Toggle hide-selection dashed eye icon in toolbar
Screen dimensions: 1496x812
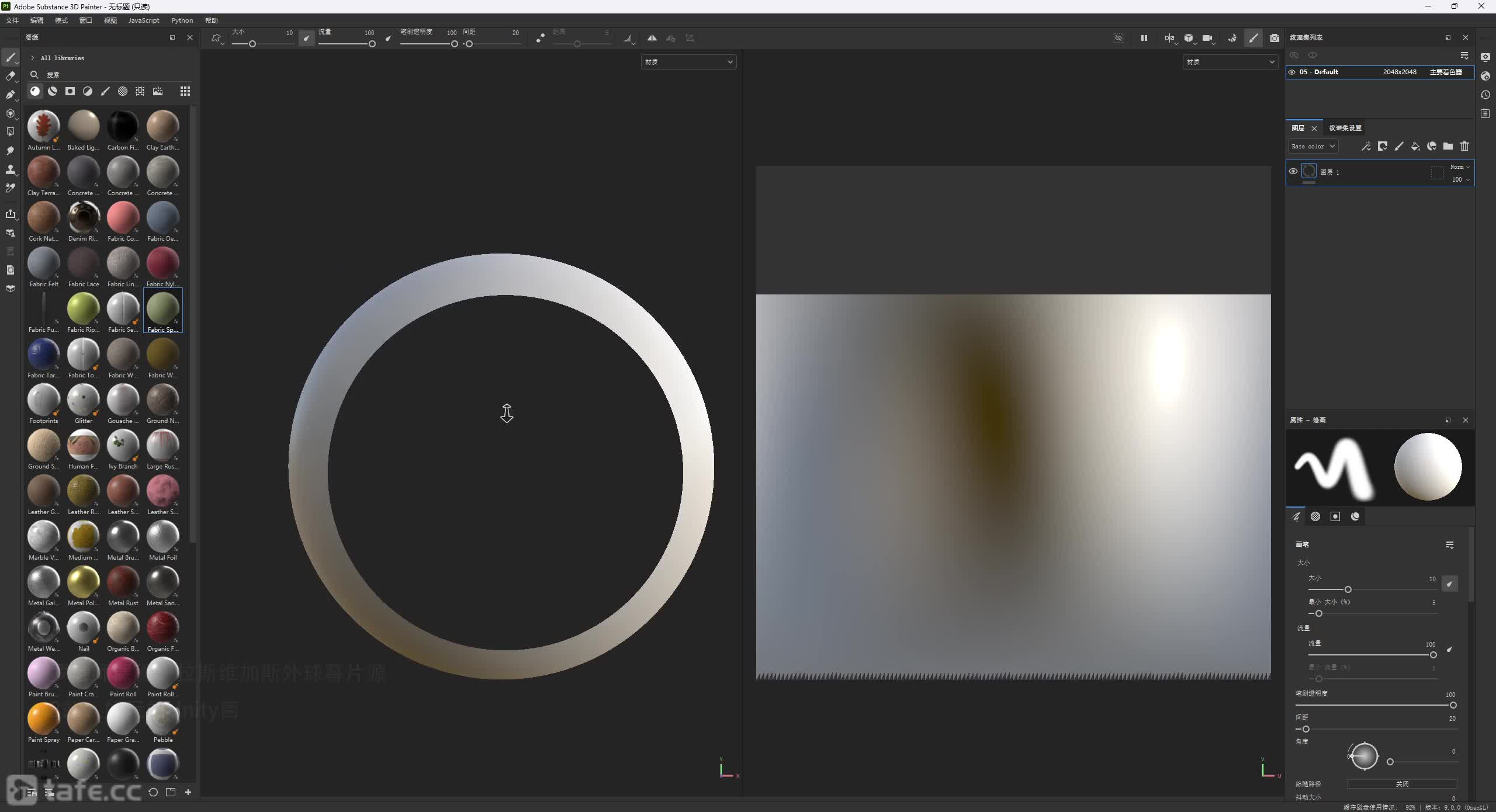pyautogui.click(x=1118, y=38)
